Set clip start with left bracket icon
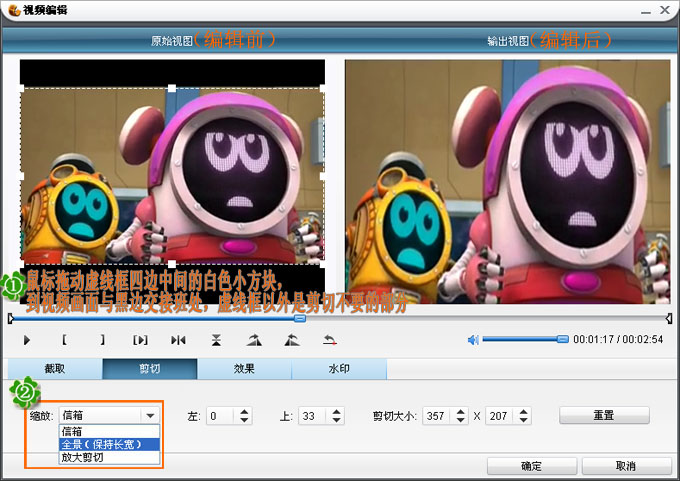Viewport: 680px width, 481px height. click(64, 340)
